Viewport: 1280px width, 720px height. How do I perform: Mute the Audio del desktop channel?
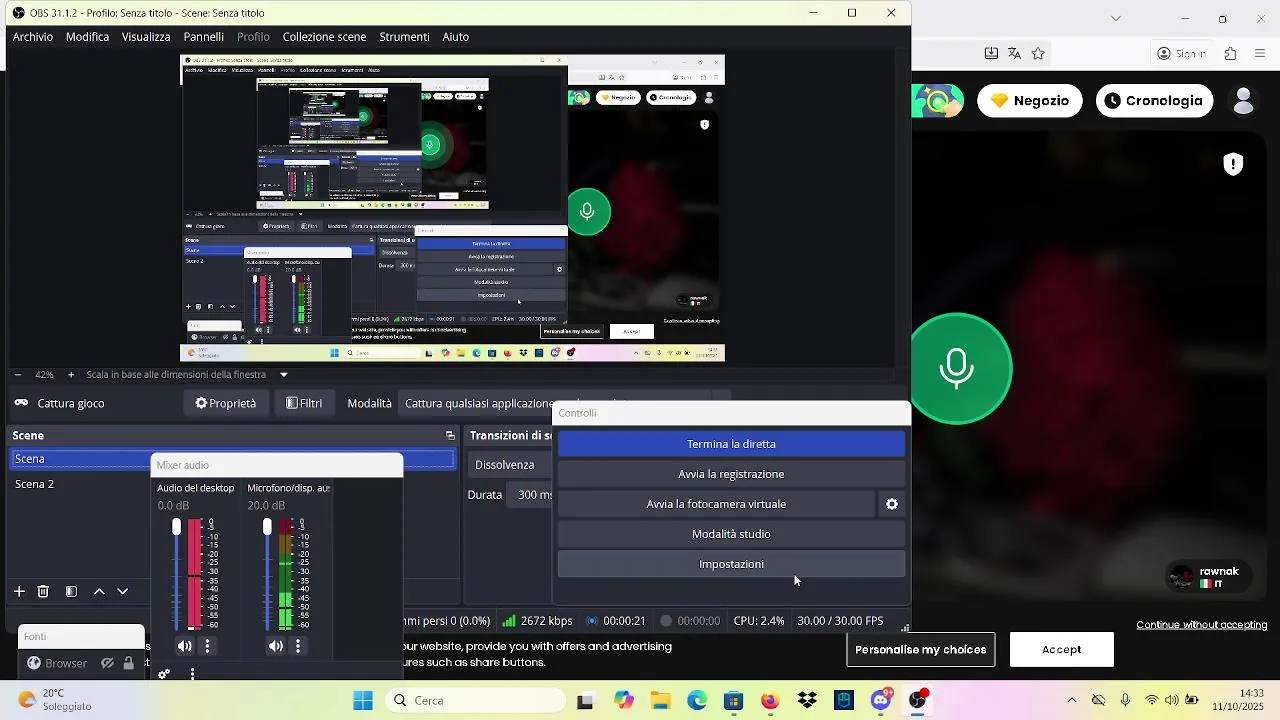[184, 646]
